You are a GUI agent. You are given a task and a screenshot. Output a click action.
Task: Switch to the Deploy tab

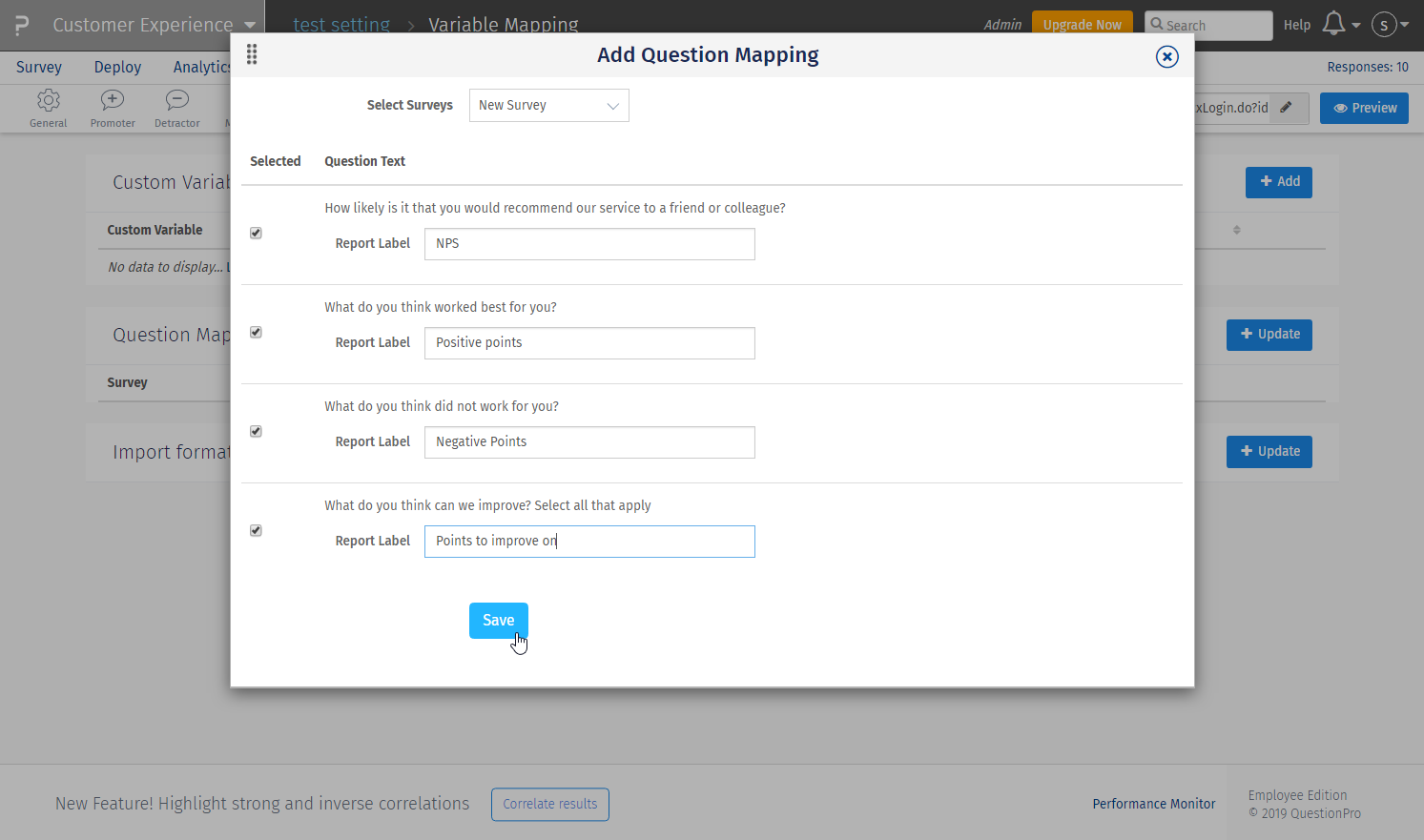pos(117,67)
